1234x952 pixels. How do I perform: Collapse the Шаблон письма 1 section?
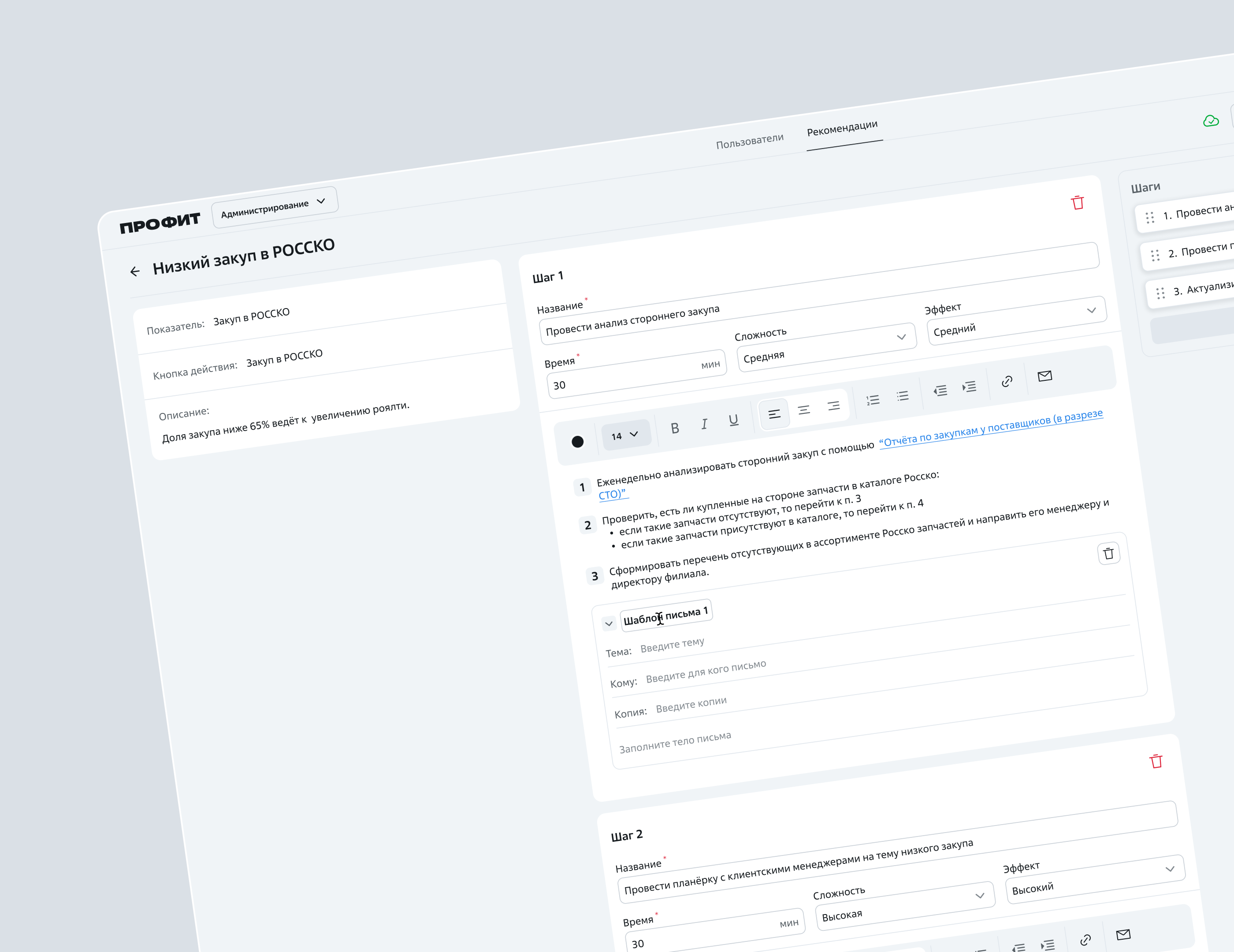point(609,624)
